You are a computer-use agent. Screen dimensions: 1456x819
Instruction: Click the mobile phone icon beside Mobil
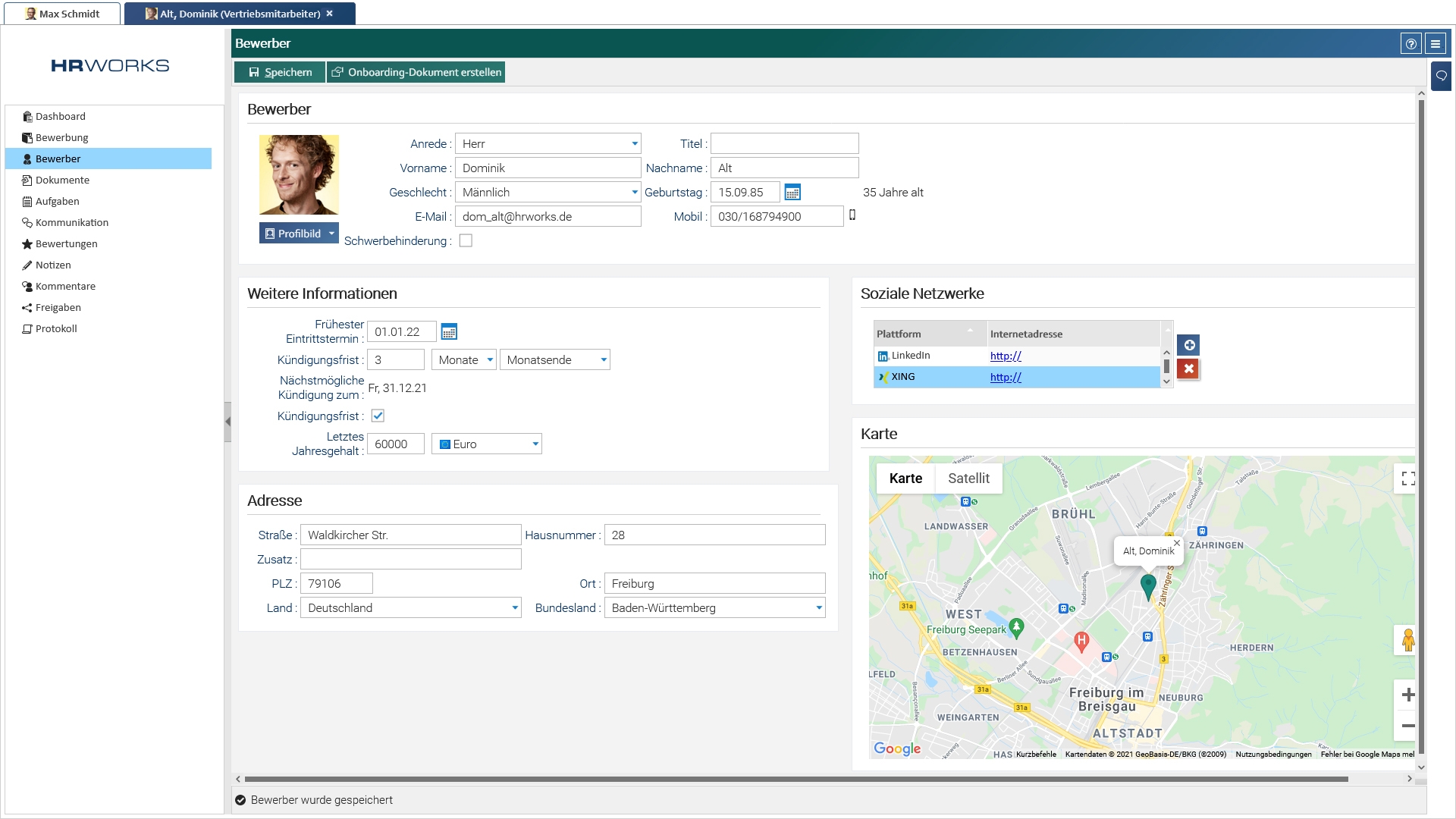tap(852, 215)
